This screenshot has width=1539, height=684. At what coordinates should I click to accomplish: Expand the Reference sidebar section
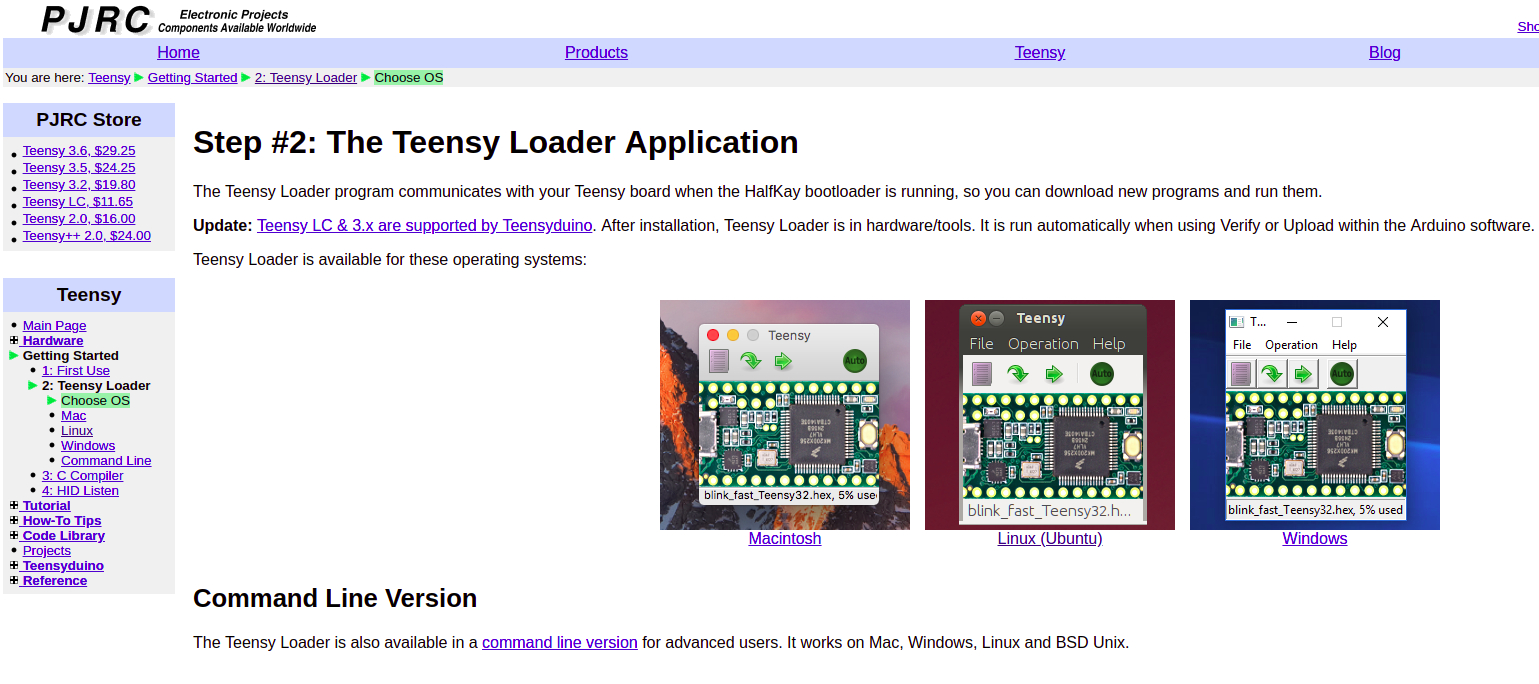point(14,581)
